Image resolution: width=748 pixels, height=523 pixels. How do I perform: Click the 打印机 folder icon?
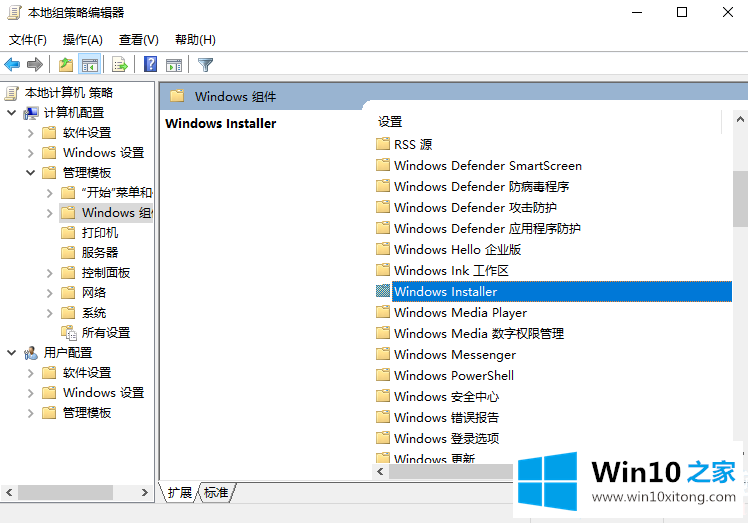point(68,232)
